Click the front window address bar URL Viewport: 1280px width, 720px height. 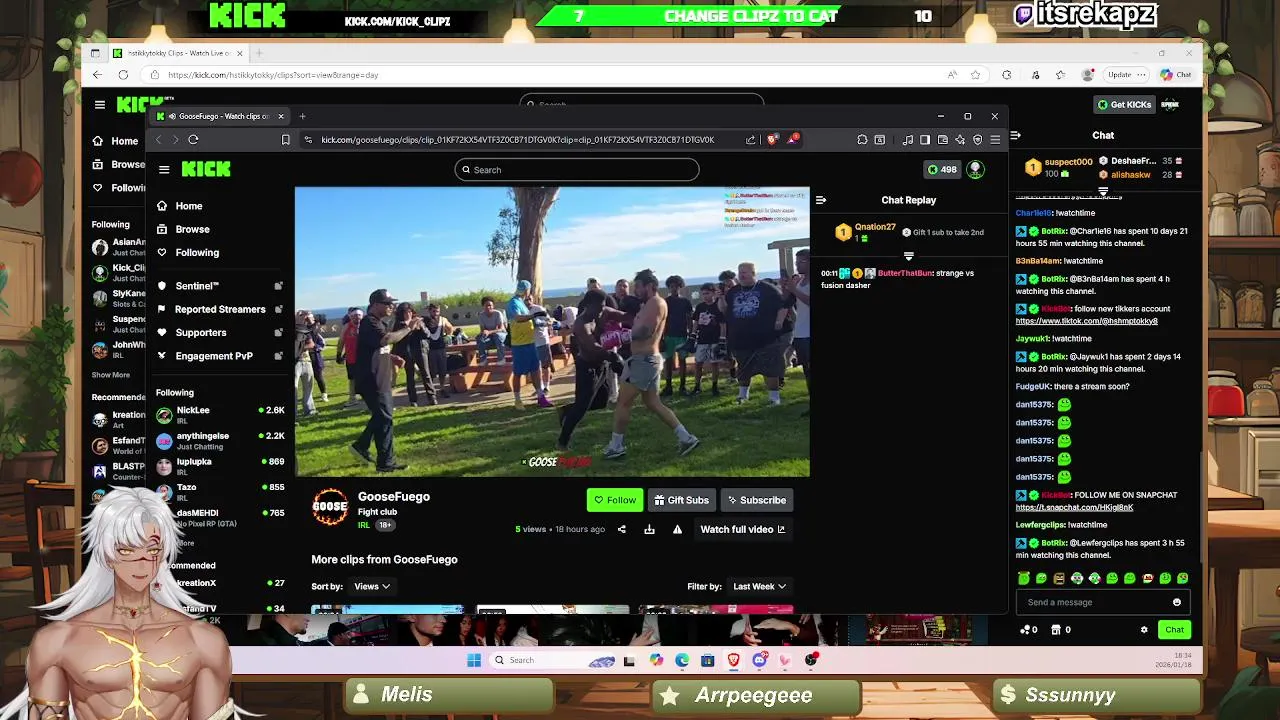(518, 140)
